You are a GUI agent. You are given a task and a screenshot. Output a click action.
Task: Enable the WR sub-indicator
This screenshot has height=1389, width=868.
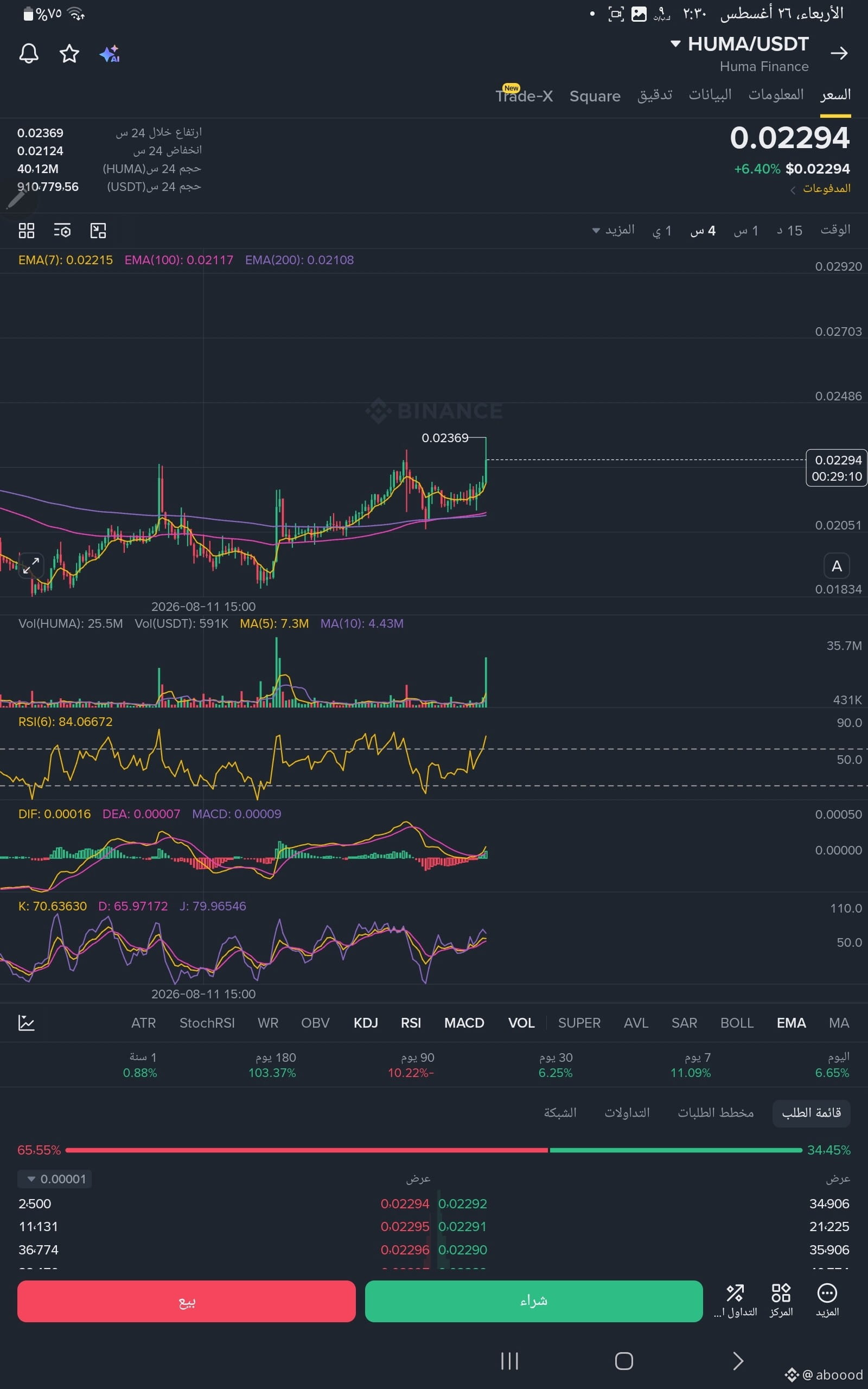coord(267,1023)
